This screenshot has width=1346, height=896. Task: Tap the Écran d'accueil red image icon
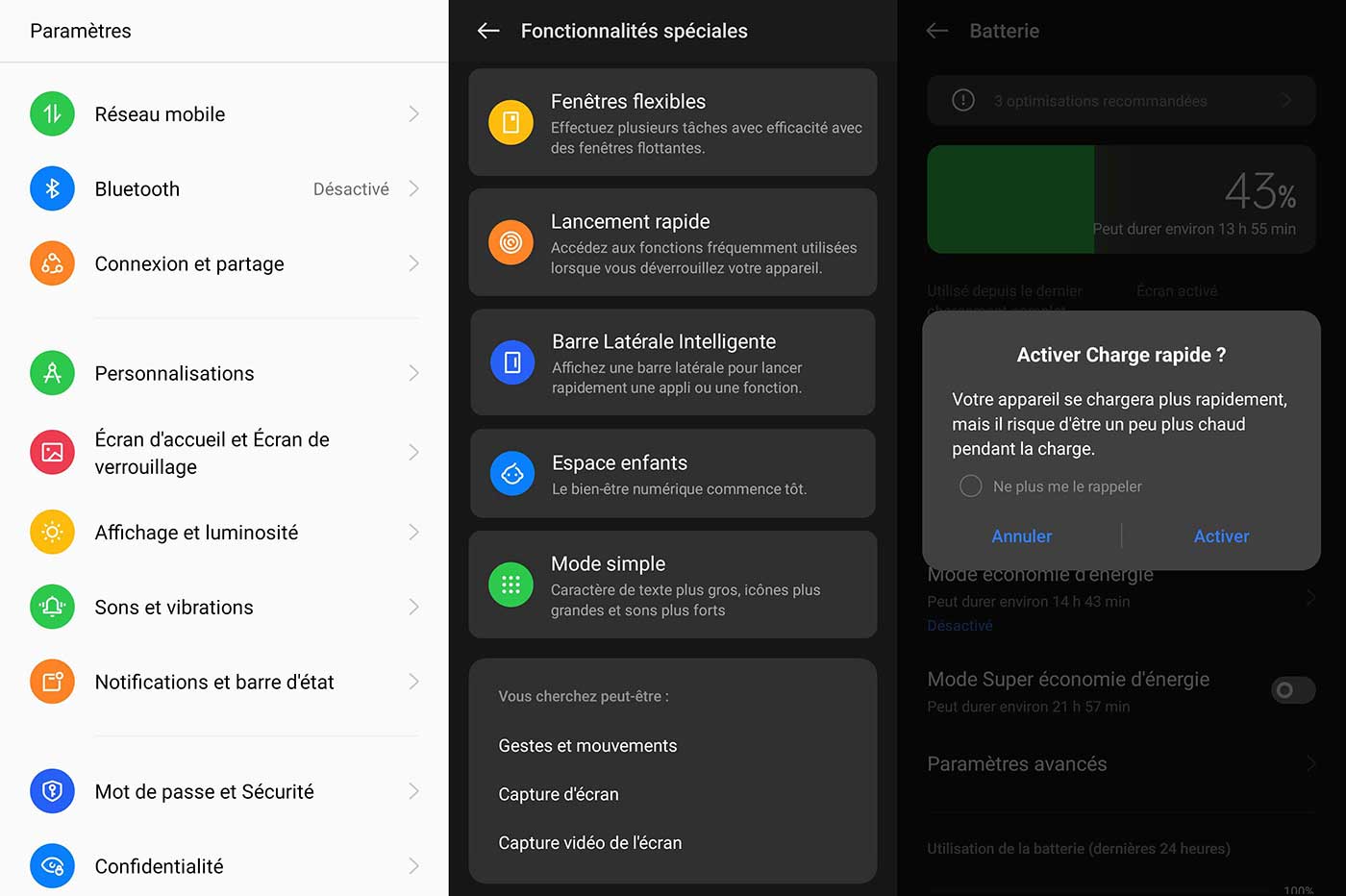click(52, 452)
